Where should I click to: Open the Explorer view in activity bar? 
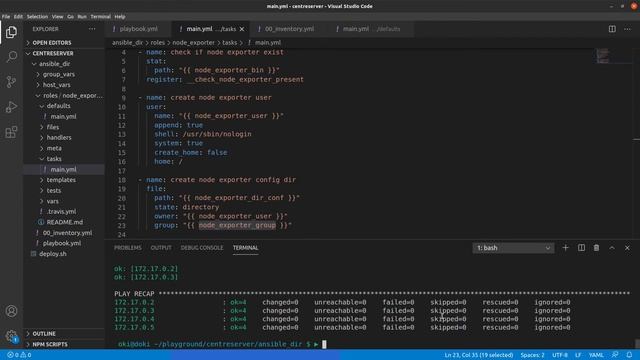point(11,32)
